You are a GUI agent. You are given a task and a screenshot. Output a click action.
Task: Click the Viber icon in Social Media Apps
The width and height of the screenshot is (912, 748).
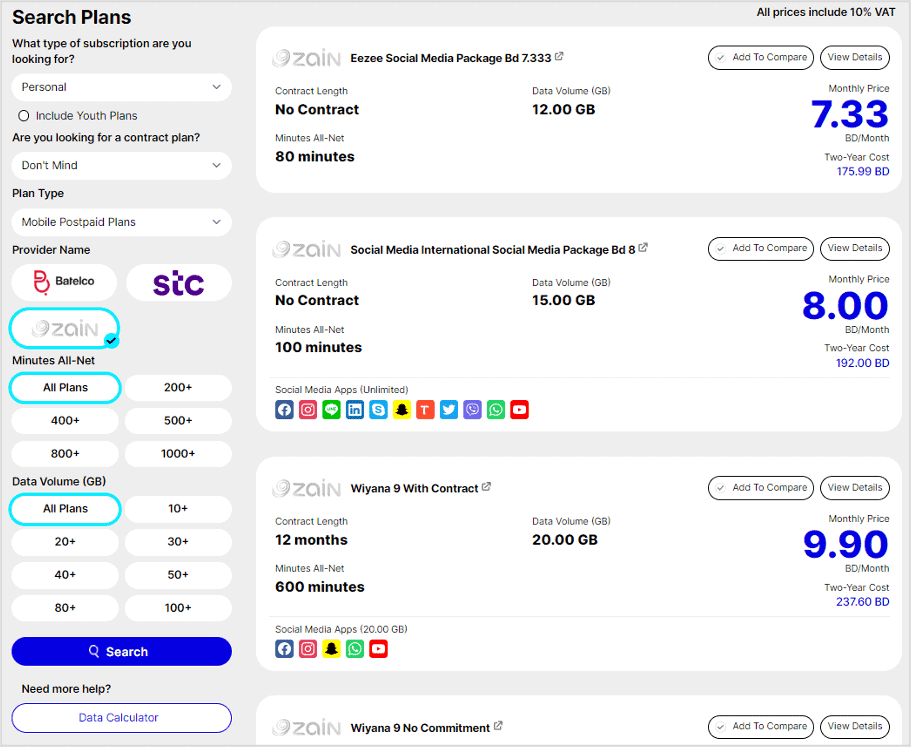click(472, 409)
